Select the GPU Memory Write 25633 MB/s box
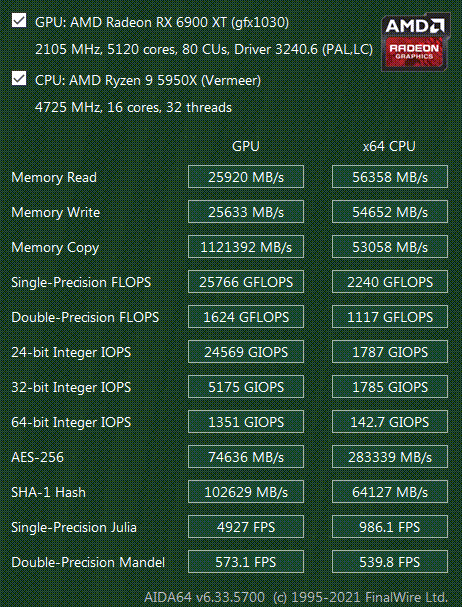462x607 pixels. click(246, 212)
